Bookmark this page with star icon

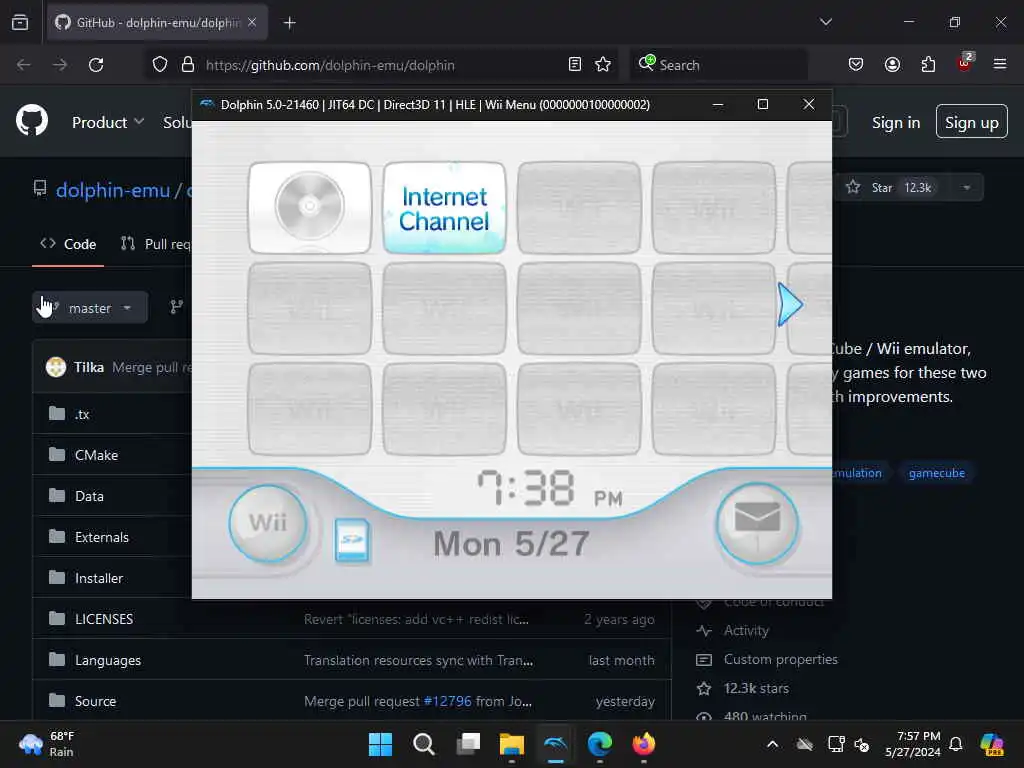[x=603, y=65]
